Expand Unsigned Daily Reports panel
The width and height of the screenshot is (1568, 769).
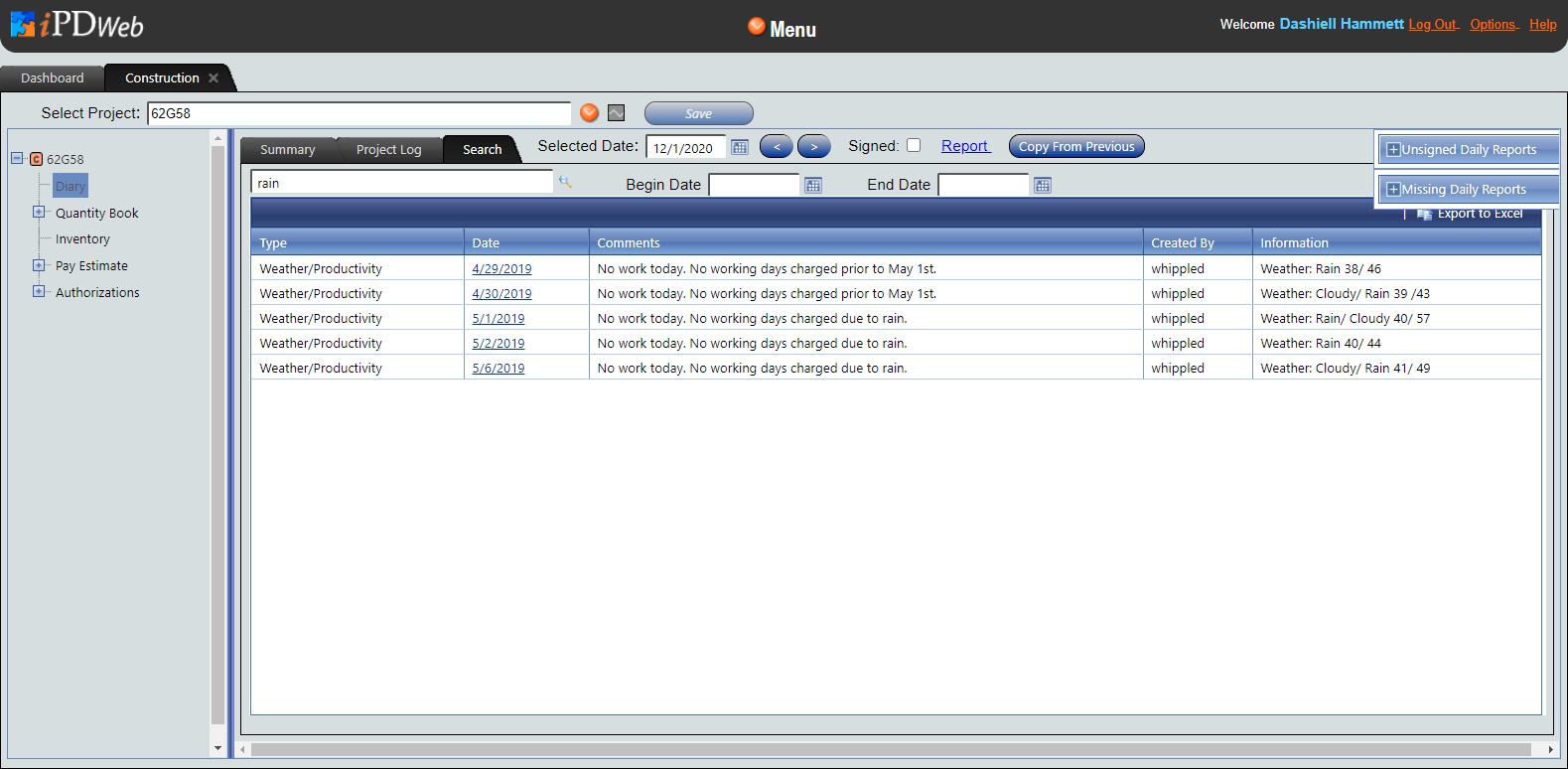pyautogui.click(x=1393, y=150)
